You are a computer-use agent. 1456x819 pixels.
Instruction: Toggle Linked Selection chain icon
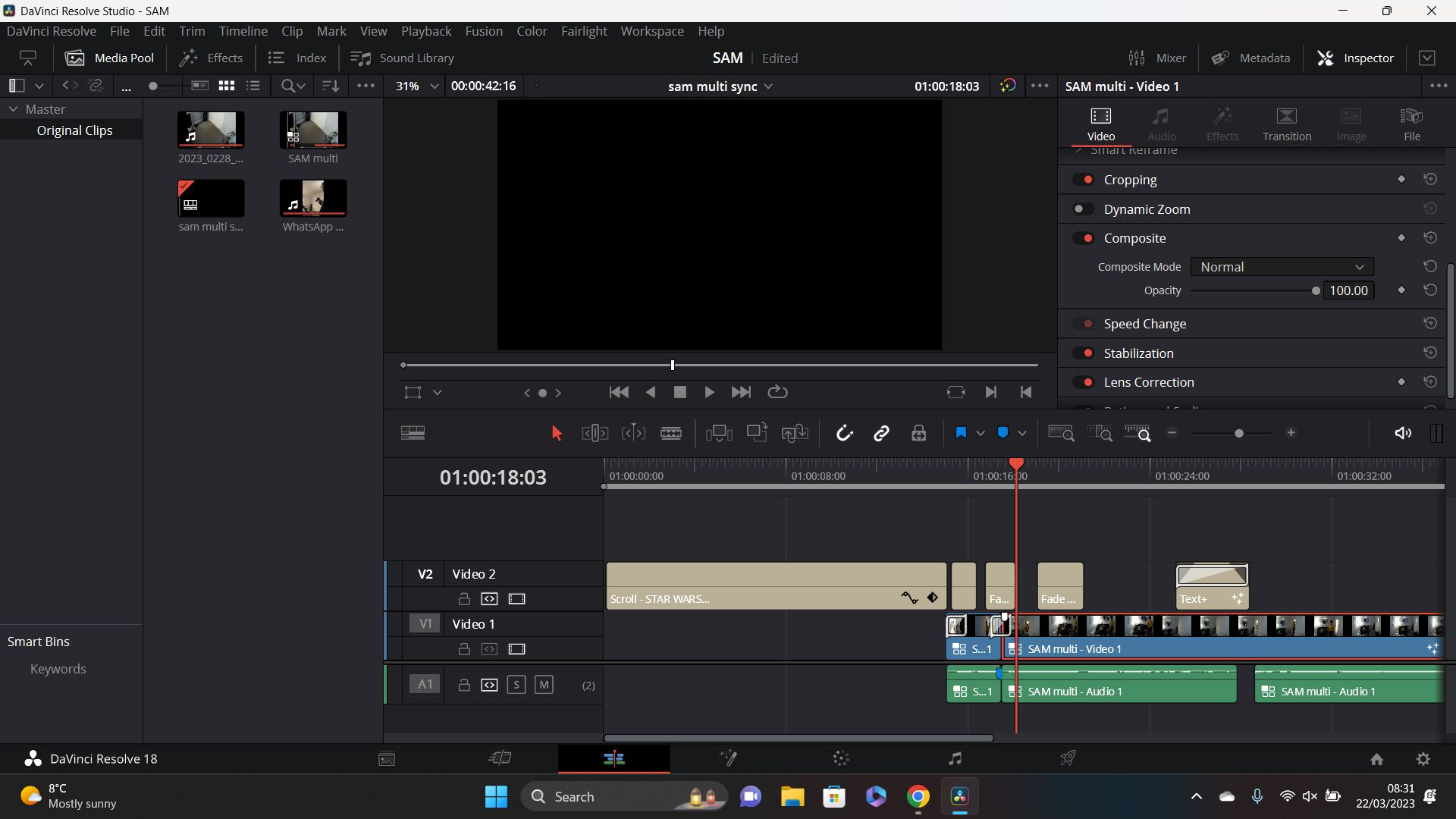(881, 433)
